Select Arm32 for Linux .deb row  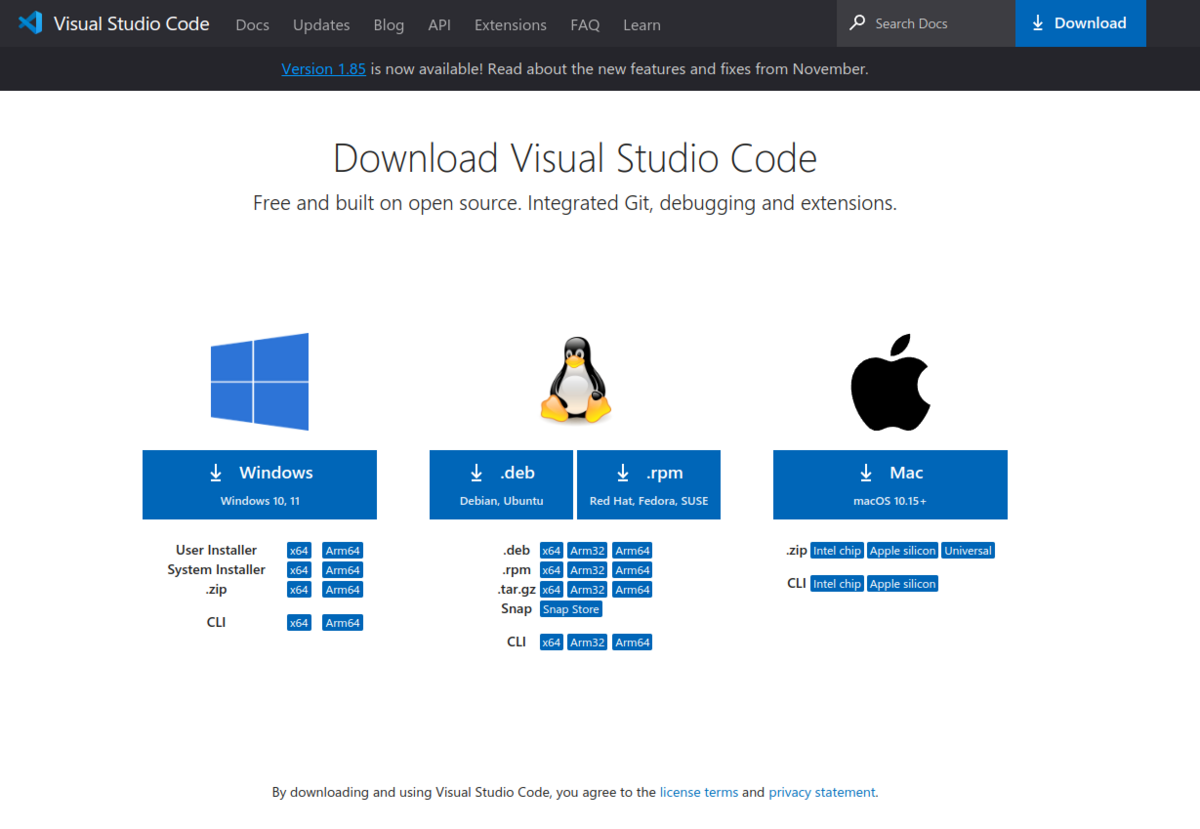pyautogui.click(x=588, y=550)
